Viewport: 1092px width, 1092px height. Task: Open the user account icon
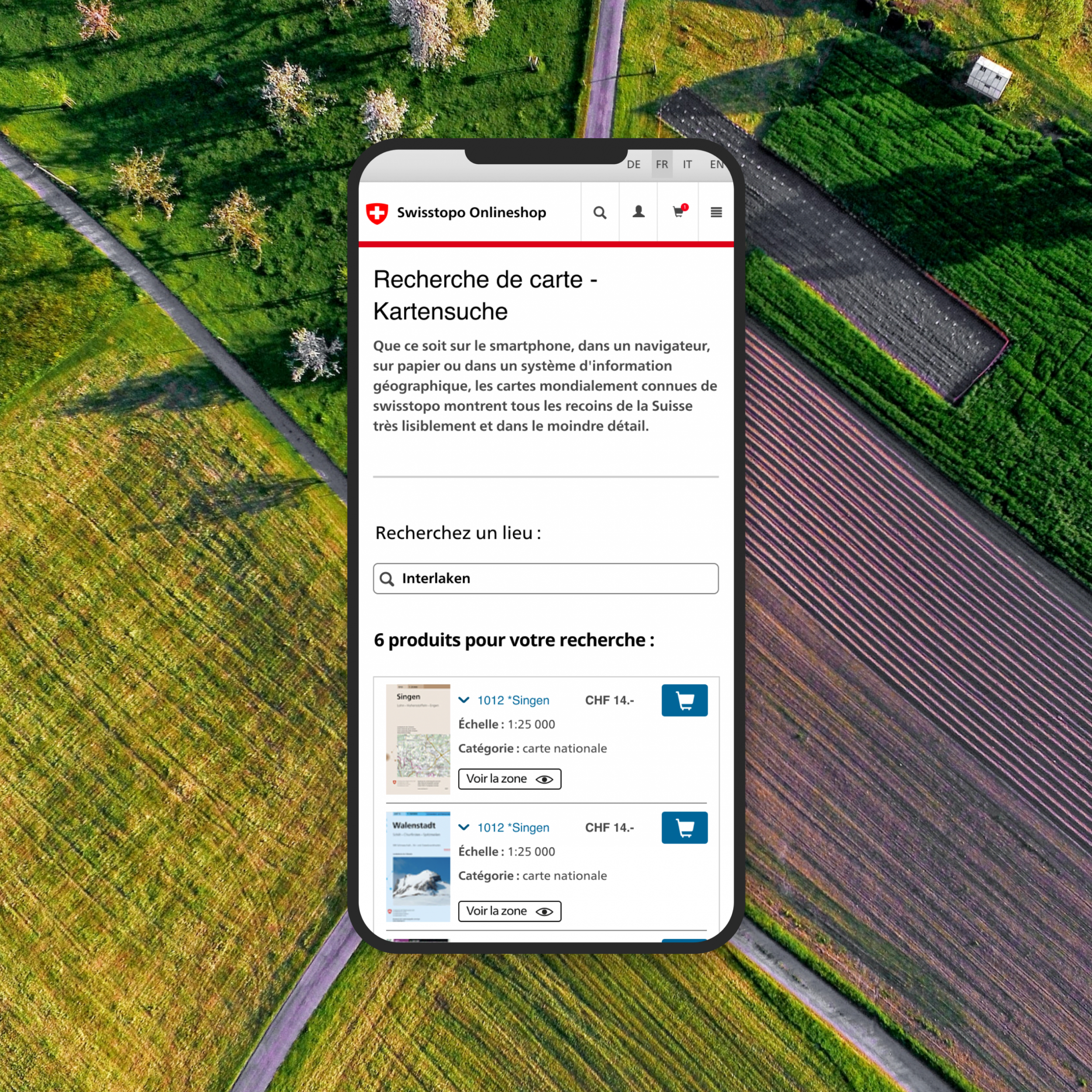(x=638, y=212)
